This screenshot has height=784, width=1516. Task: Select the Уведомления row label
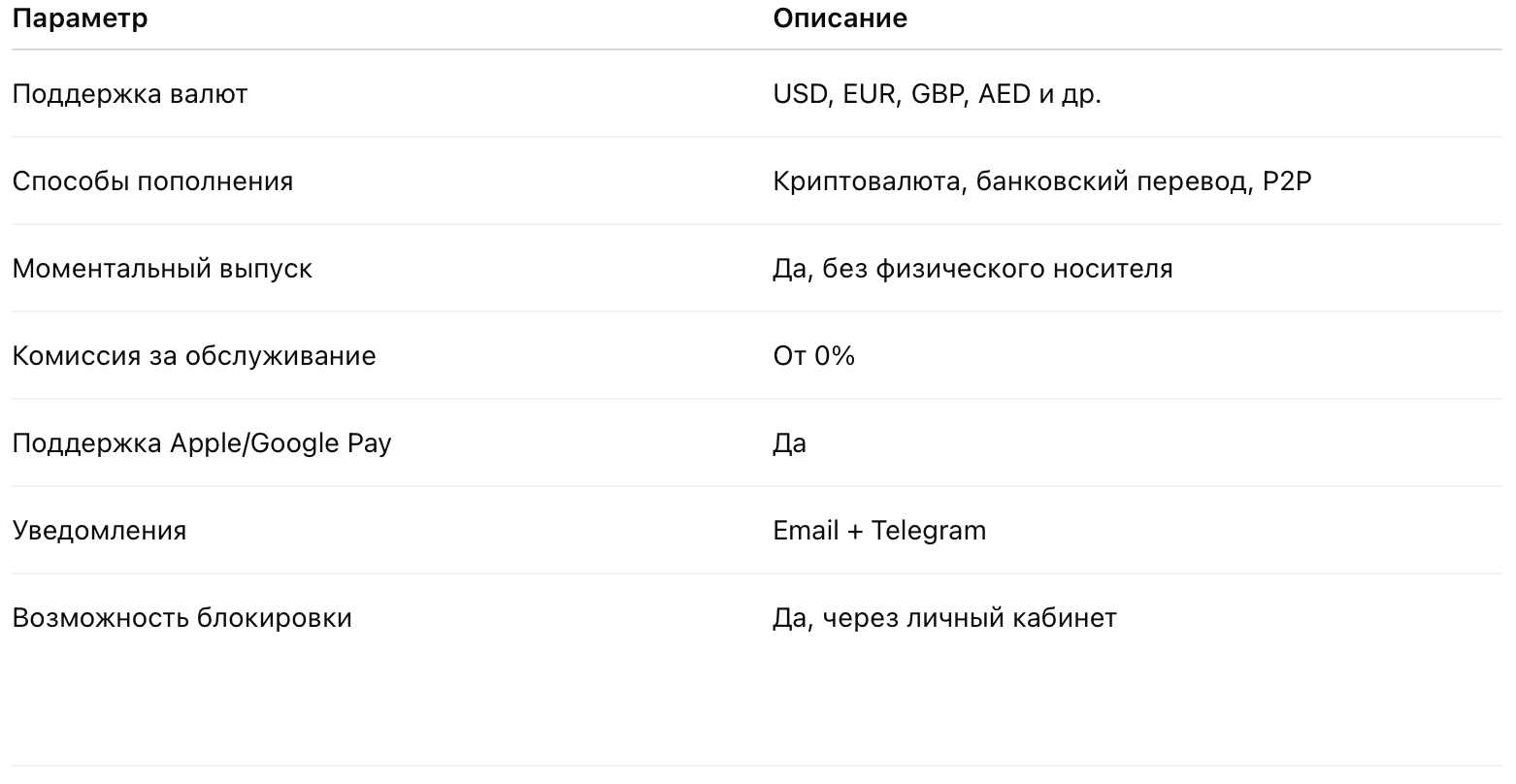(99, 531)
